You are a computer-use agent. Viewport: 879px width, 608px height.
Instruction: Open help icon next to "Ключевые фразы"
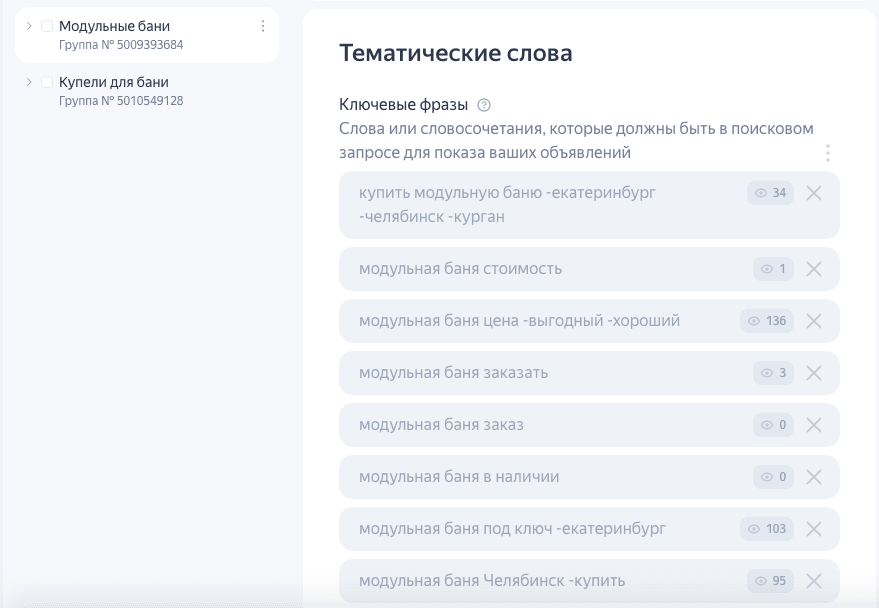click(485, 105)
